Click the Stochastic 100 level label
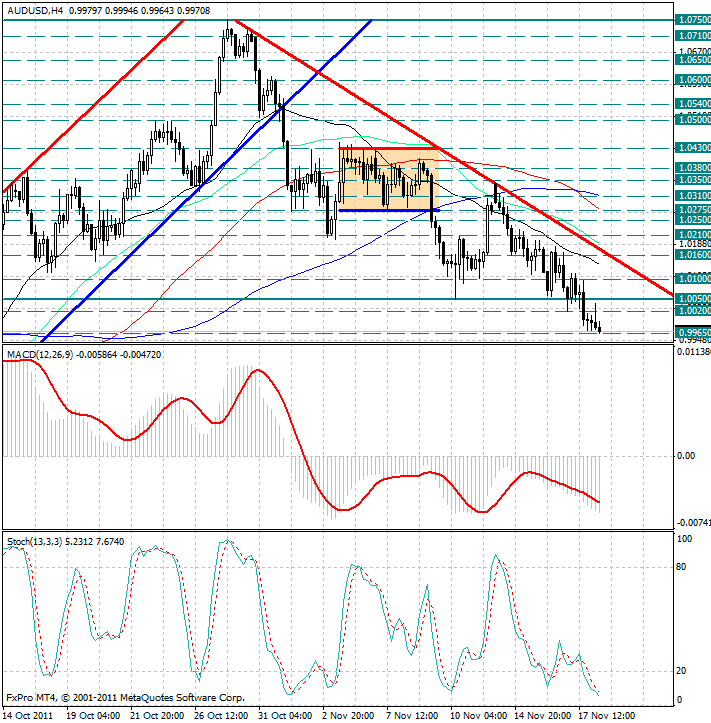 click(x=684, y=539)
